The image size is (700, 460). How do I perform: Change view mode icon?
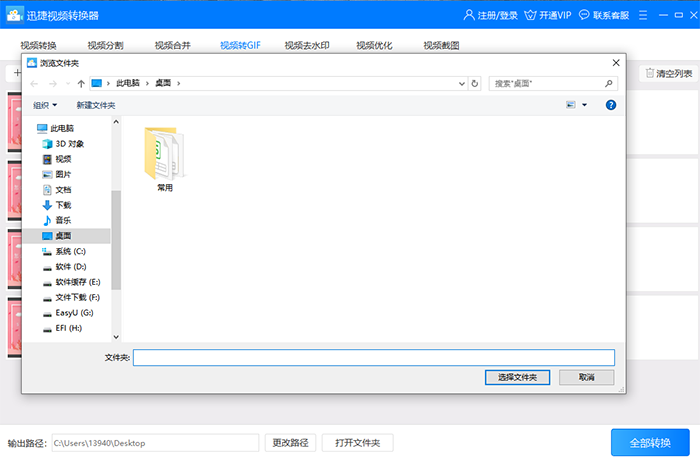(x=571, y=105)
